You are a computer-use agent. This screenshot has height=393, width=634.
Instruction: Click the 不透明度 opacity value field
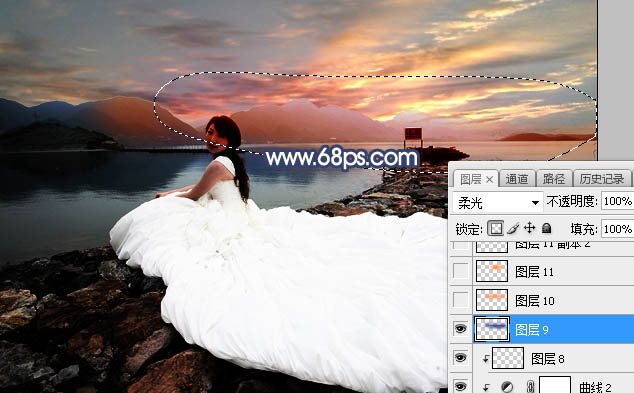pos(617,201)
